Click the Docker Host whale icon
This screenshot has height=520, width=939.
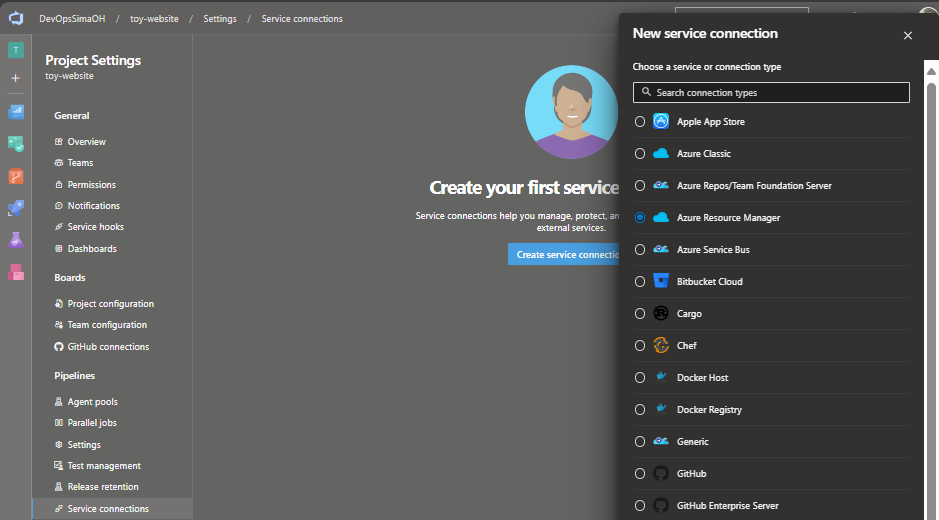point(661,377)
